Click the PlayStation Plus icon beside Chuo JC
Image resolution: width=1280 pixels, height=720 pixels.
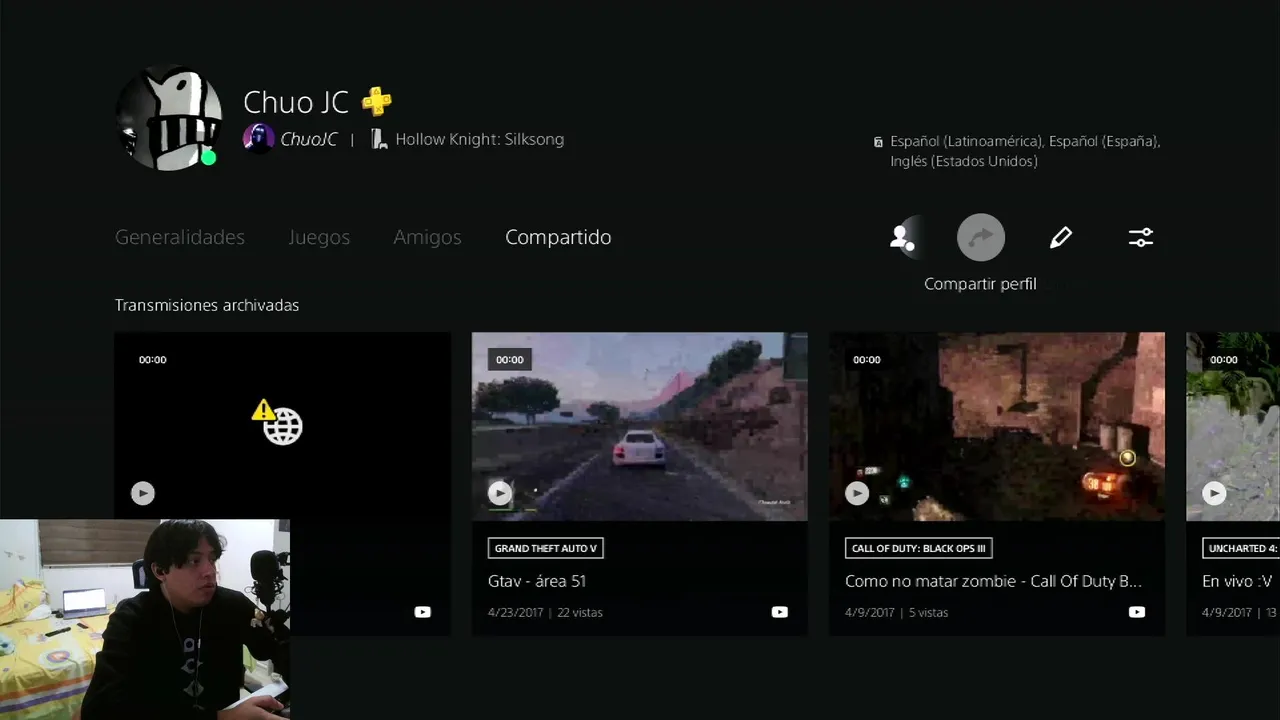tap(377, 101)
